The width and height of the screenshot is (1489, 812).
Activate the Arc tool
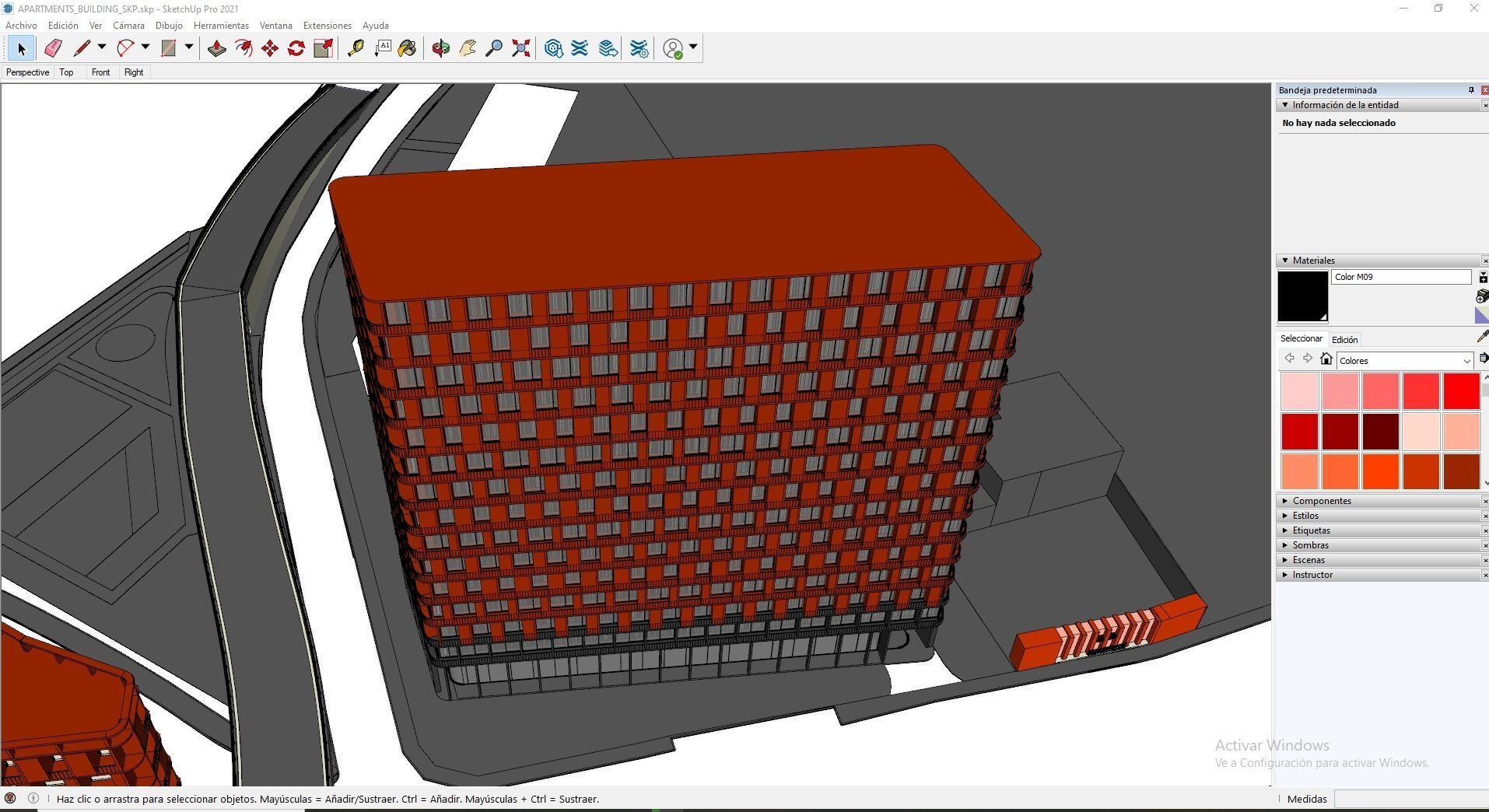(125, 48)
